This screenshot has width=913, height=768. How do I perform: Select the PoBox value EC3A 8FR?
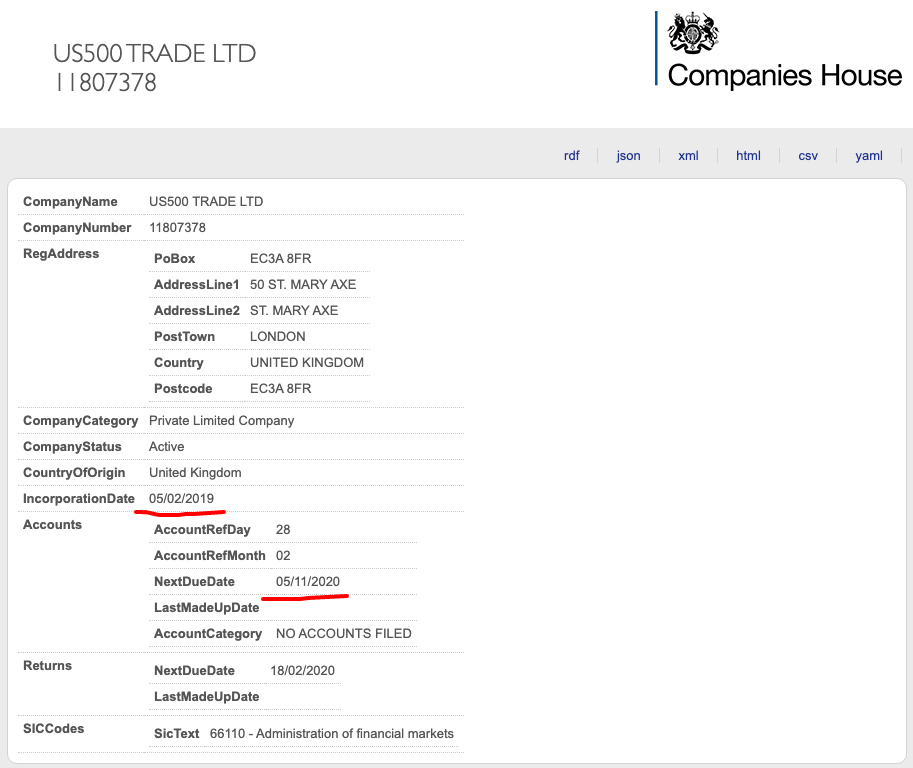click(x=281, y=259)
